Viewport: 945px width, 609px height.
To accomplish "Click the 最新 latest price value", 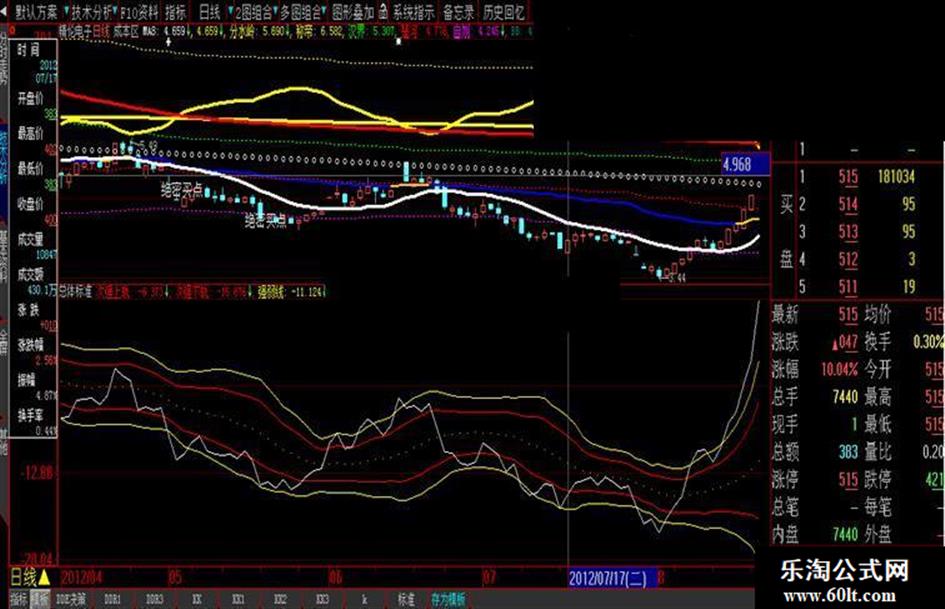I will coord(848,314).
